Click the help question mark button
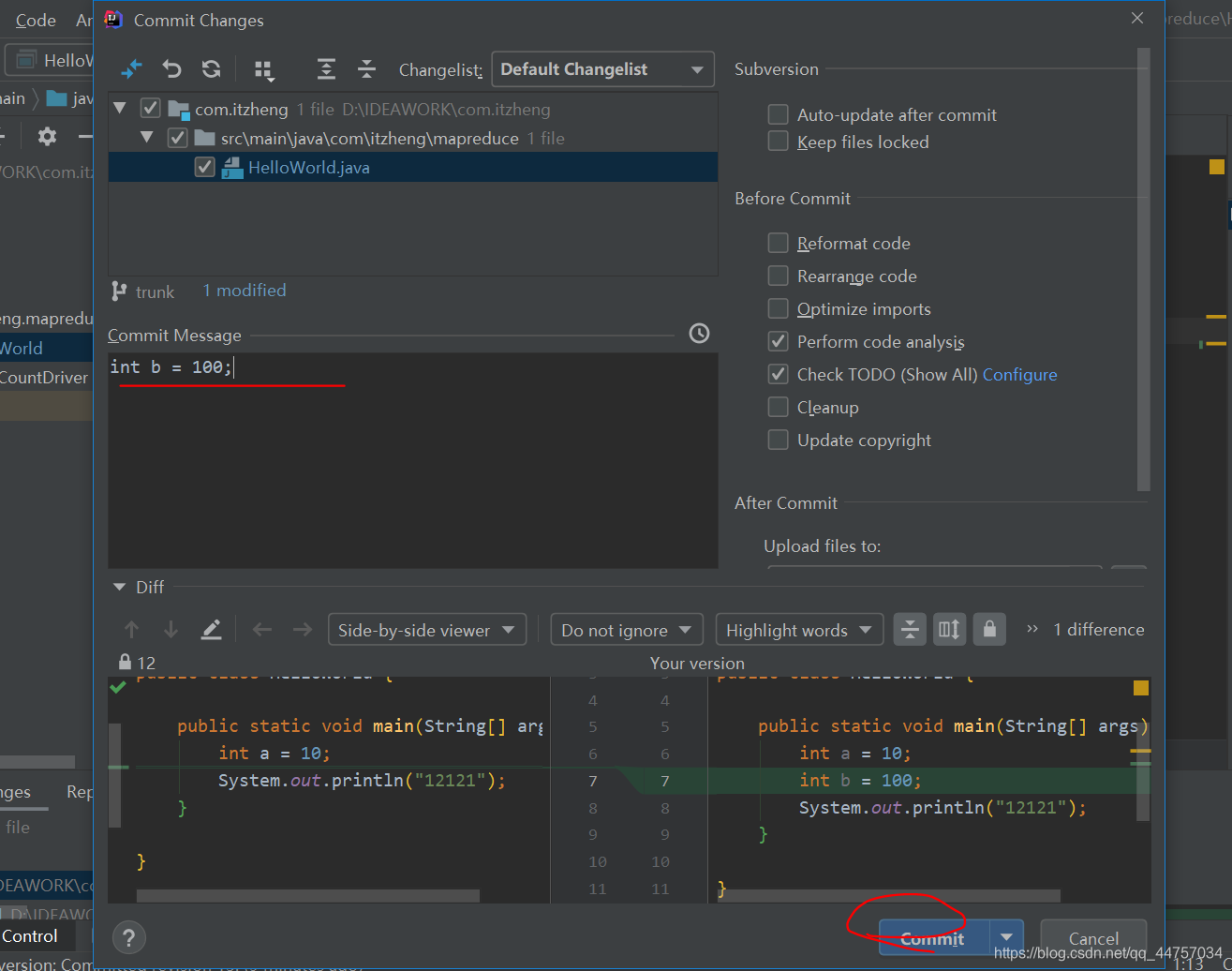1232x971 pixels. point(129,937)
